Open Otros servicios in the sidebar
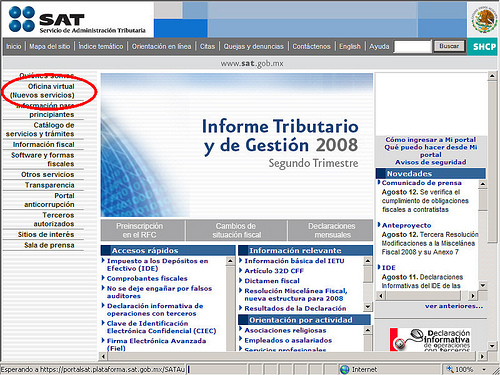Image resolution: width=500 pixels, height=375 pixels. (x=47, y=174)
